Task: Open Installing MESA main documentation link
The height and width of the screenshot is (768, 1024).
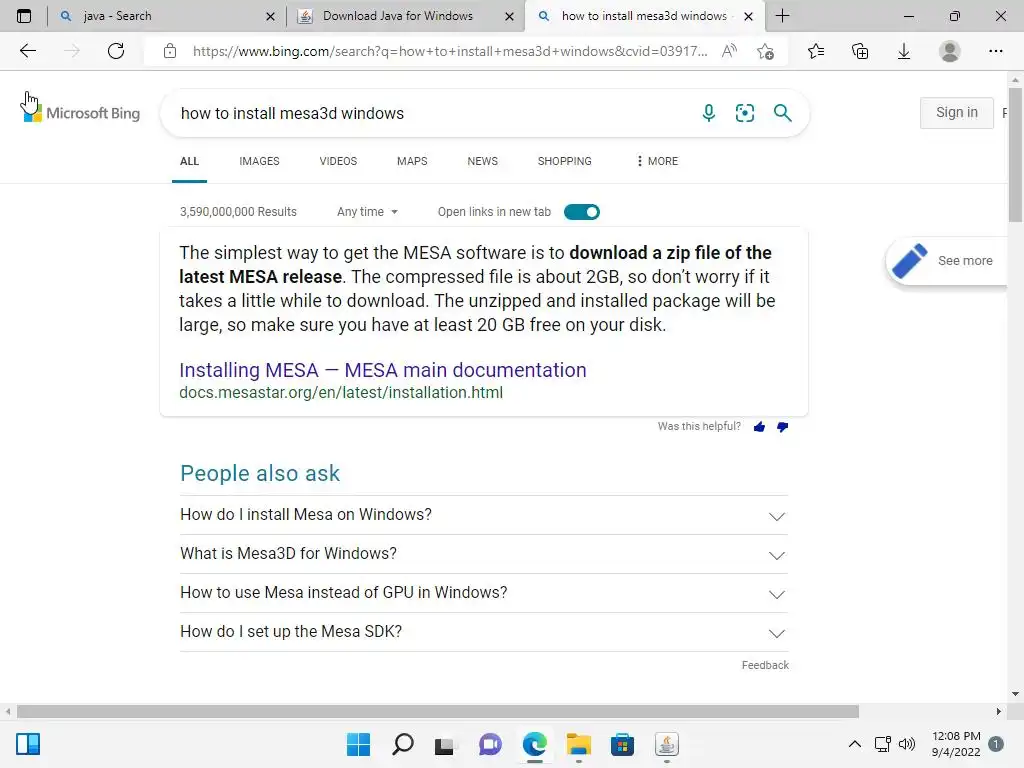Action: [x=383, y=370]
